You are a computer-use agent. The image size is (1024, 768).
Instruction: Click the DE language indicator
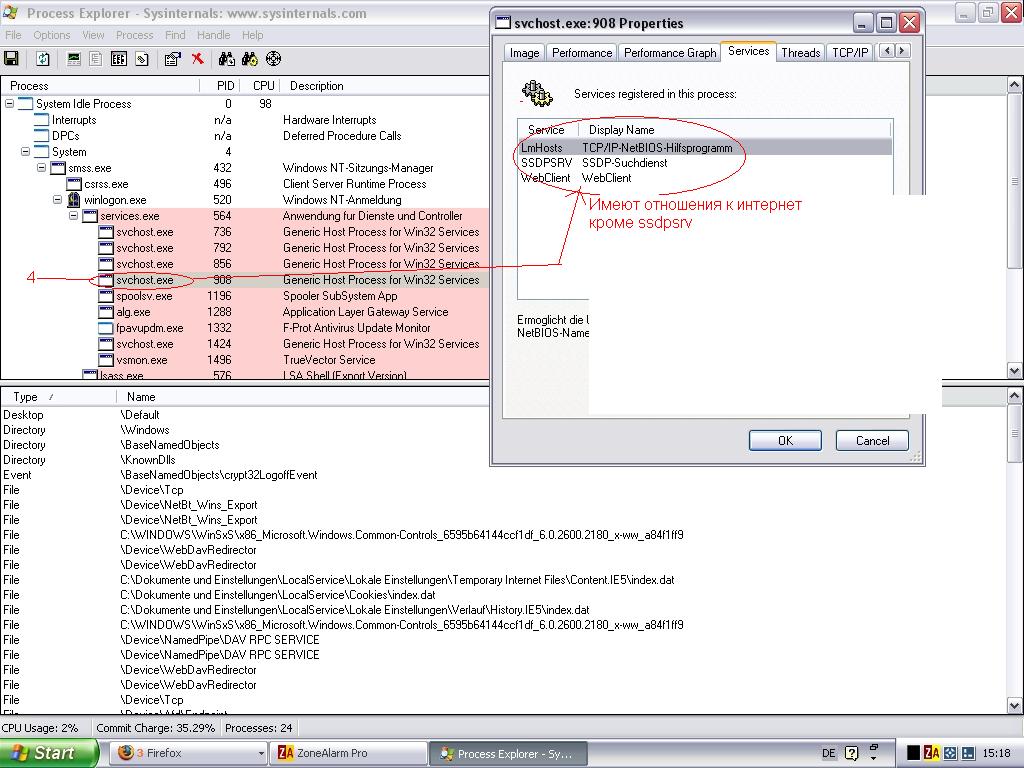[829, 753]
